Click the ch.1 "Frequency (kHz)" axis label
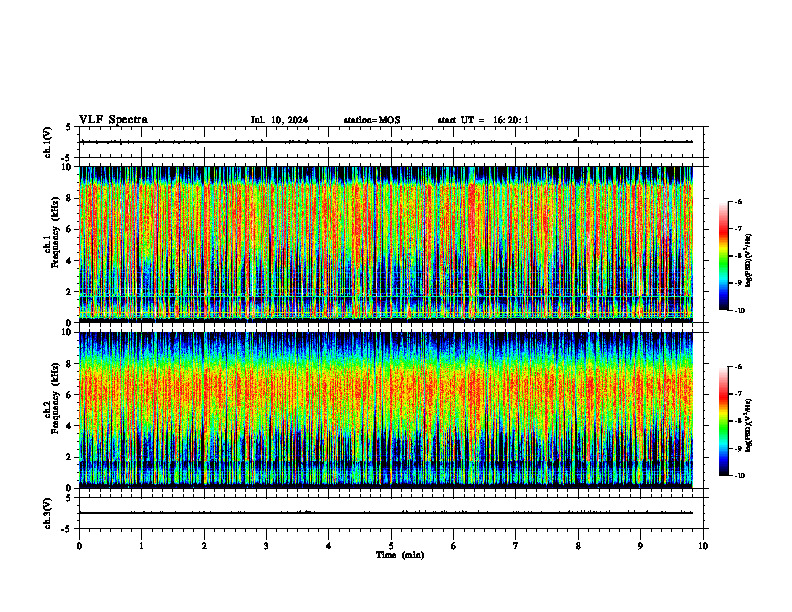Screen dimensions: 792x612 (55, 232)
